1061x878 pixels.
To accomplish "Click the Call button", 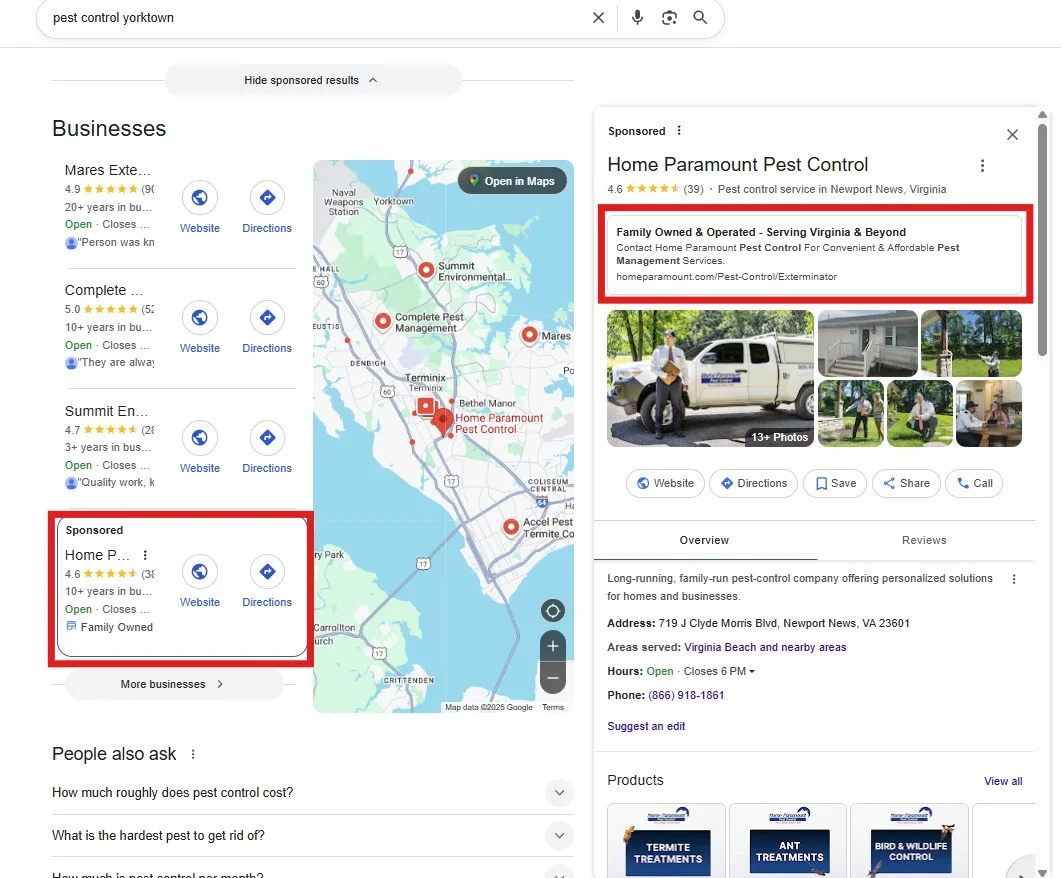I will [x=974, y=483].
